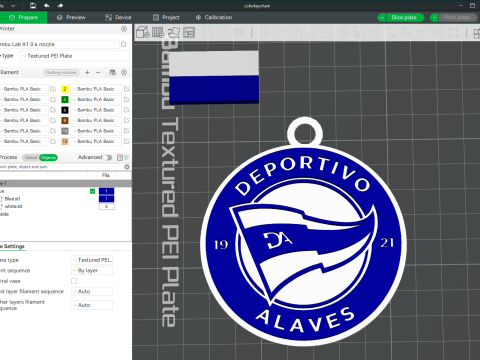Click black filament color swatch 6

point(65,110)
